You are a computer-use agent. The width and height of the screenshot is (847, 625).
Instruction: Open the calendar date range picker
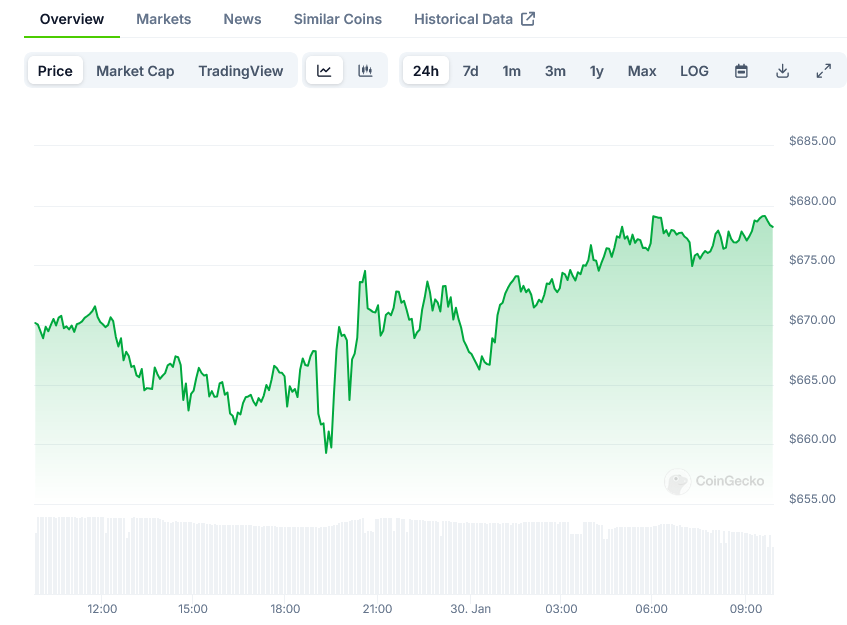[x=741, y=71]
